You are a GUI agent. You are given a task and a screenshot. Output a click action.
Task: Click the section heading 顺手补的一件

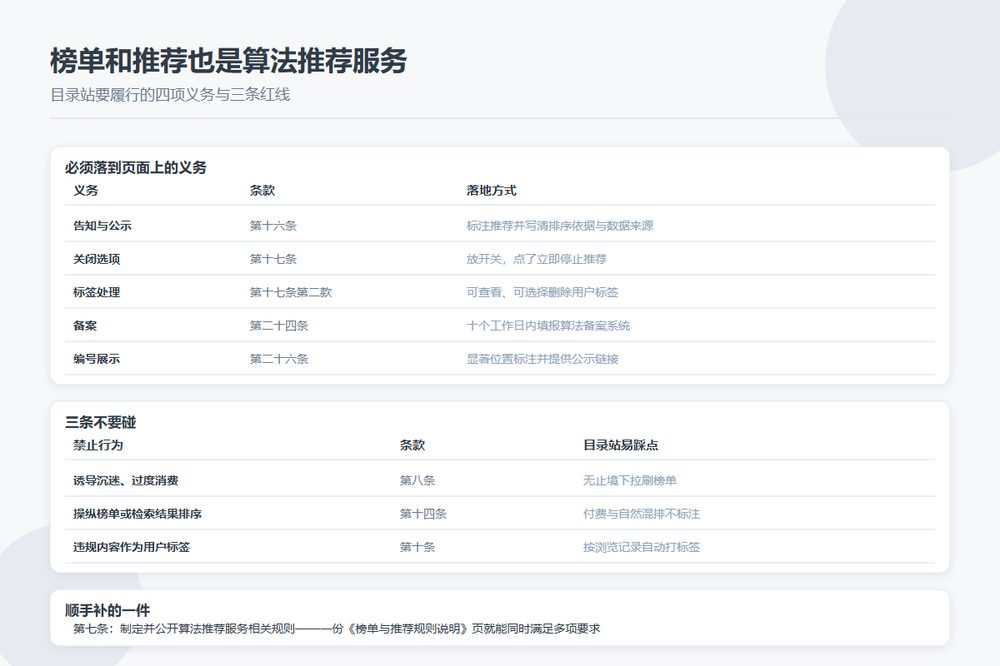tap(108, 610)
